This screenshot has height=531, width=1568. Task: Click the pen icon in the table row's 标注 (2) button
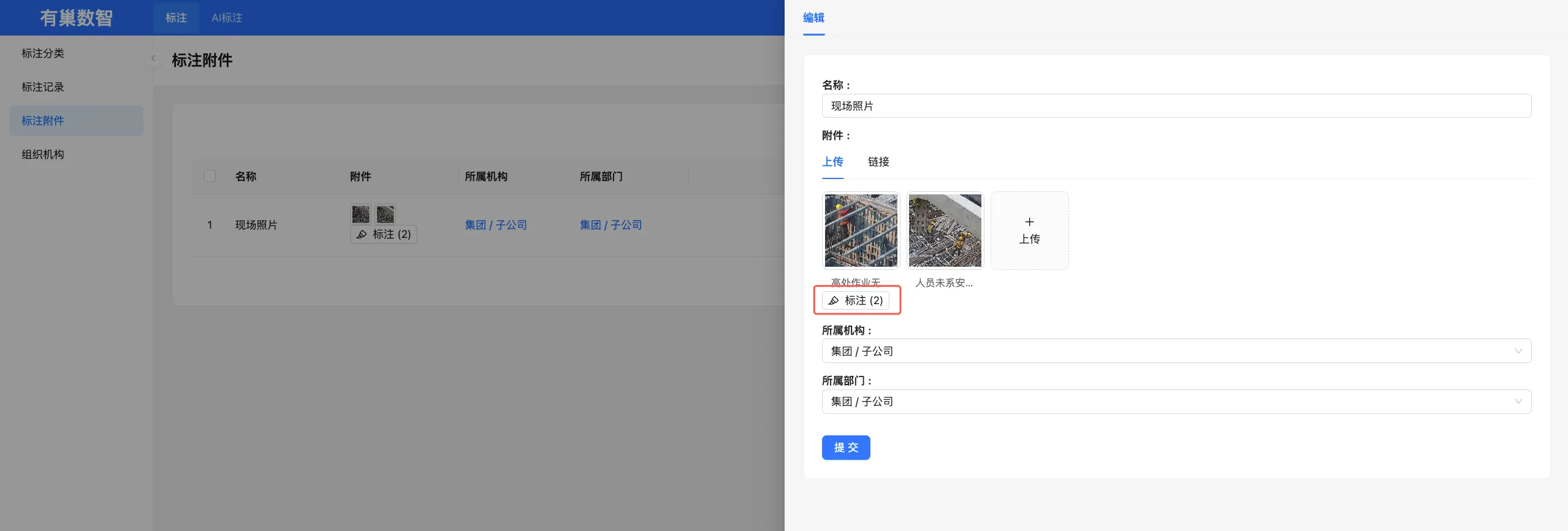pyautogui.click(x=362, y=234)
